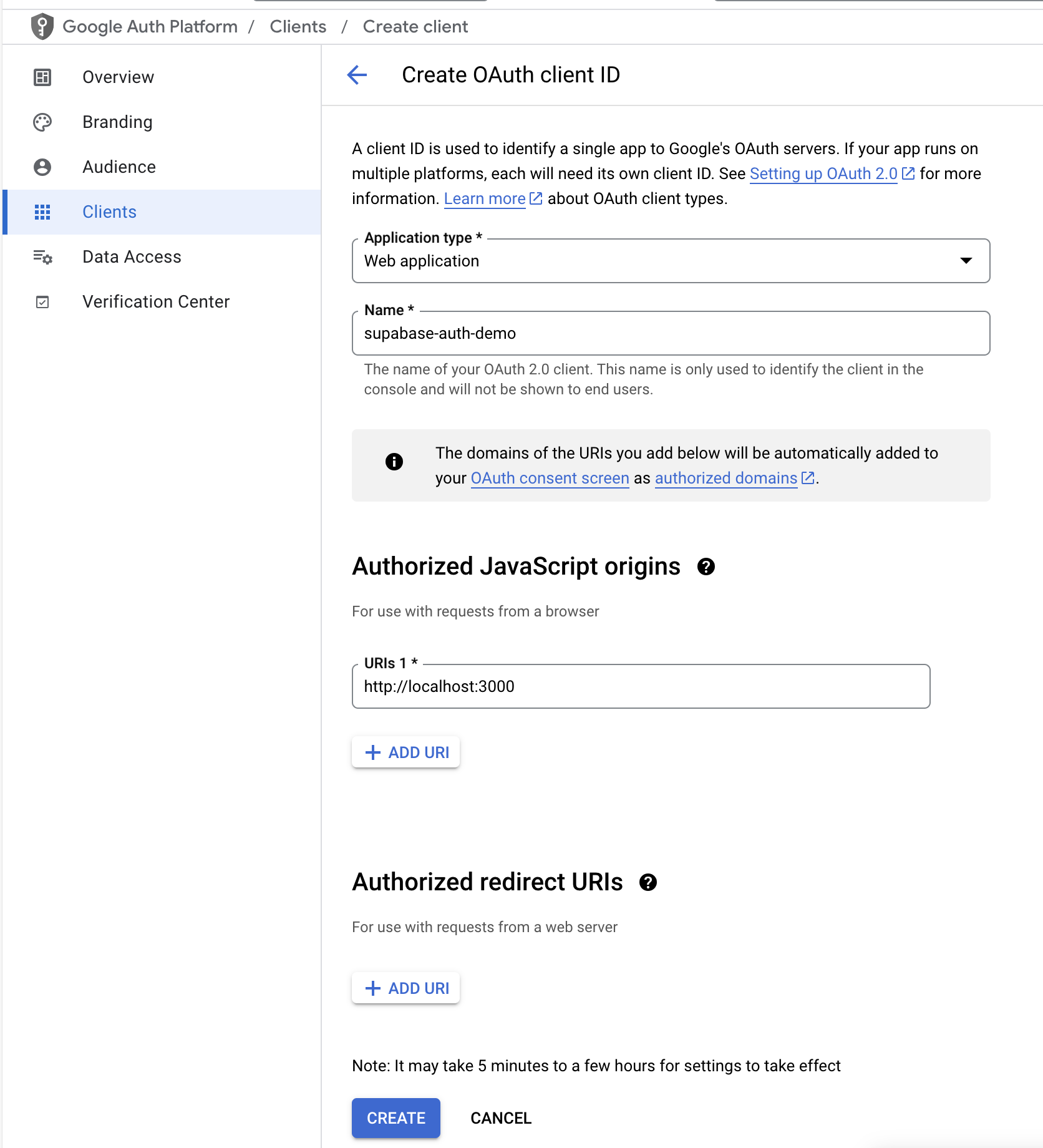Click the Data Access settings-list icon
The image size is (1043, 1148).
click(42, 257)
